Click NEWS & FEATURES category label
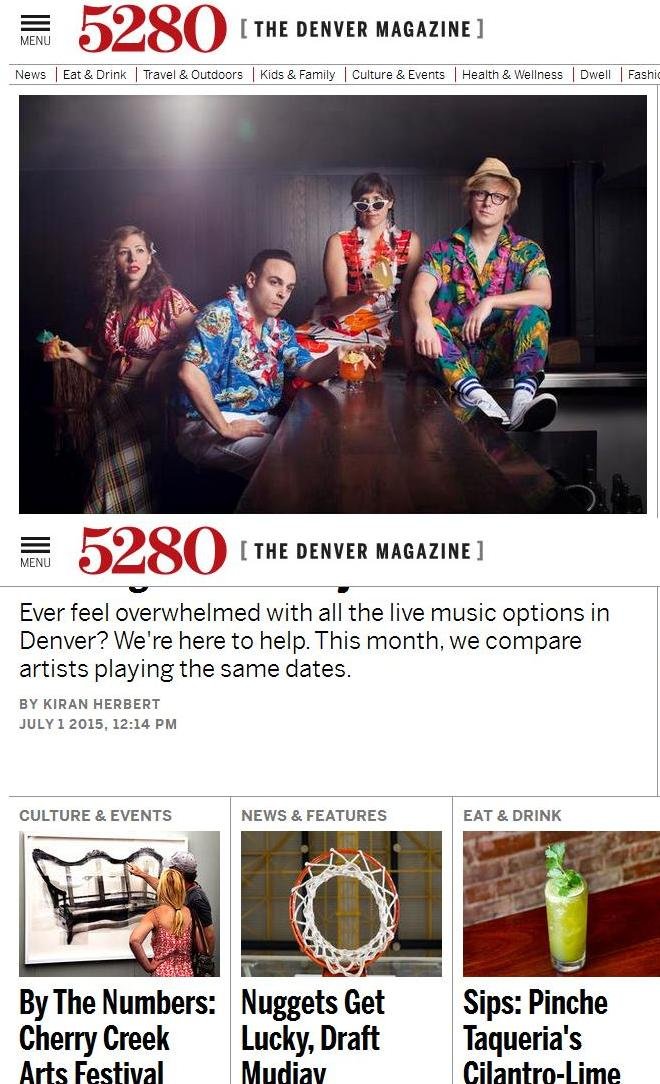 point(314,816)
